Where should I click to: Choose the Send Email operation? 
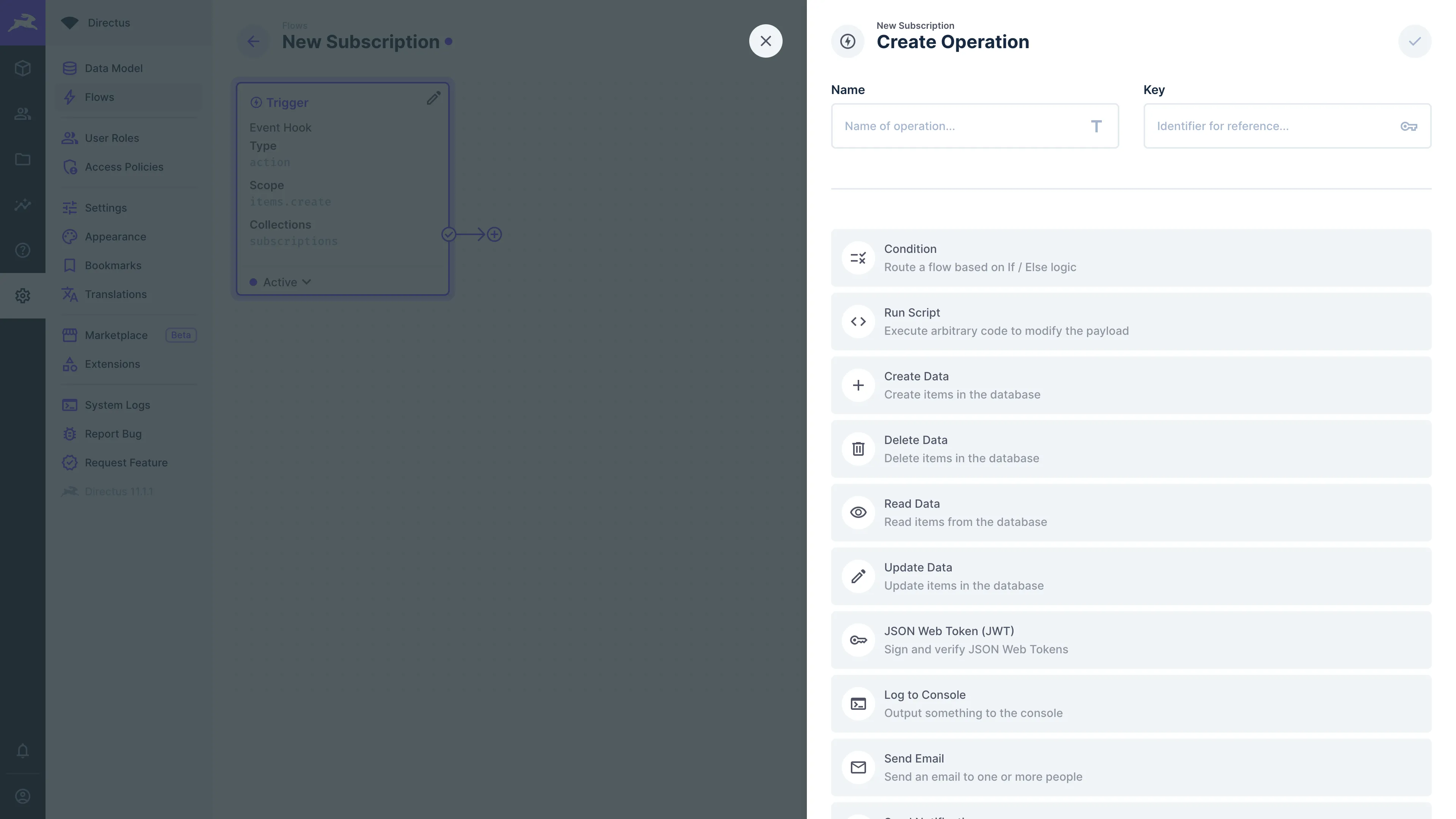(1130, 767)
